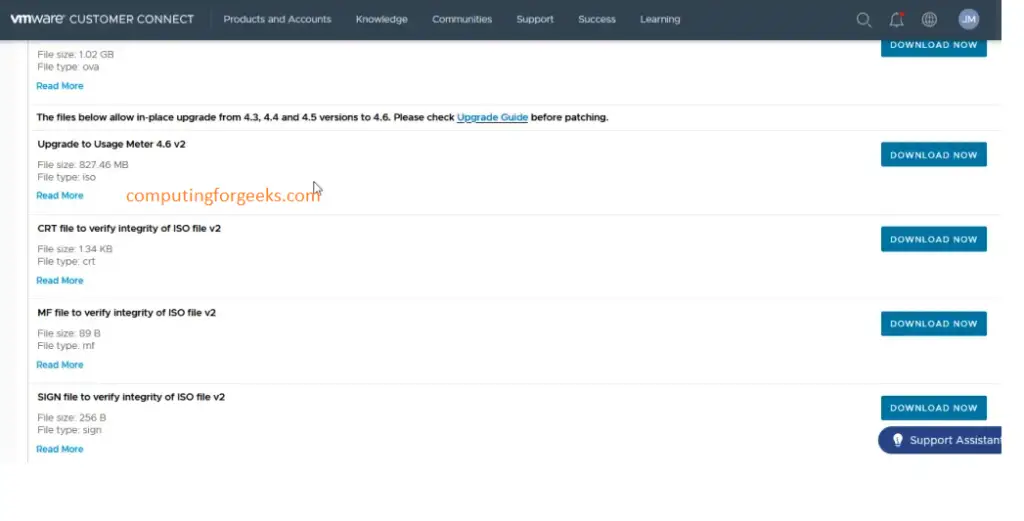The height and width of the screenshot is (521, 1024).
Task: Select the text 'File type: mf'
Action: point(66,345)
